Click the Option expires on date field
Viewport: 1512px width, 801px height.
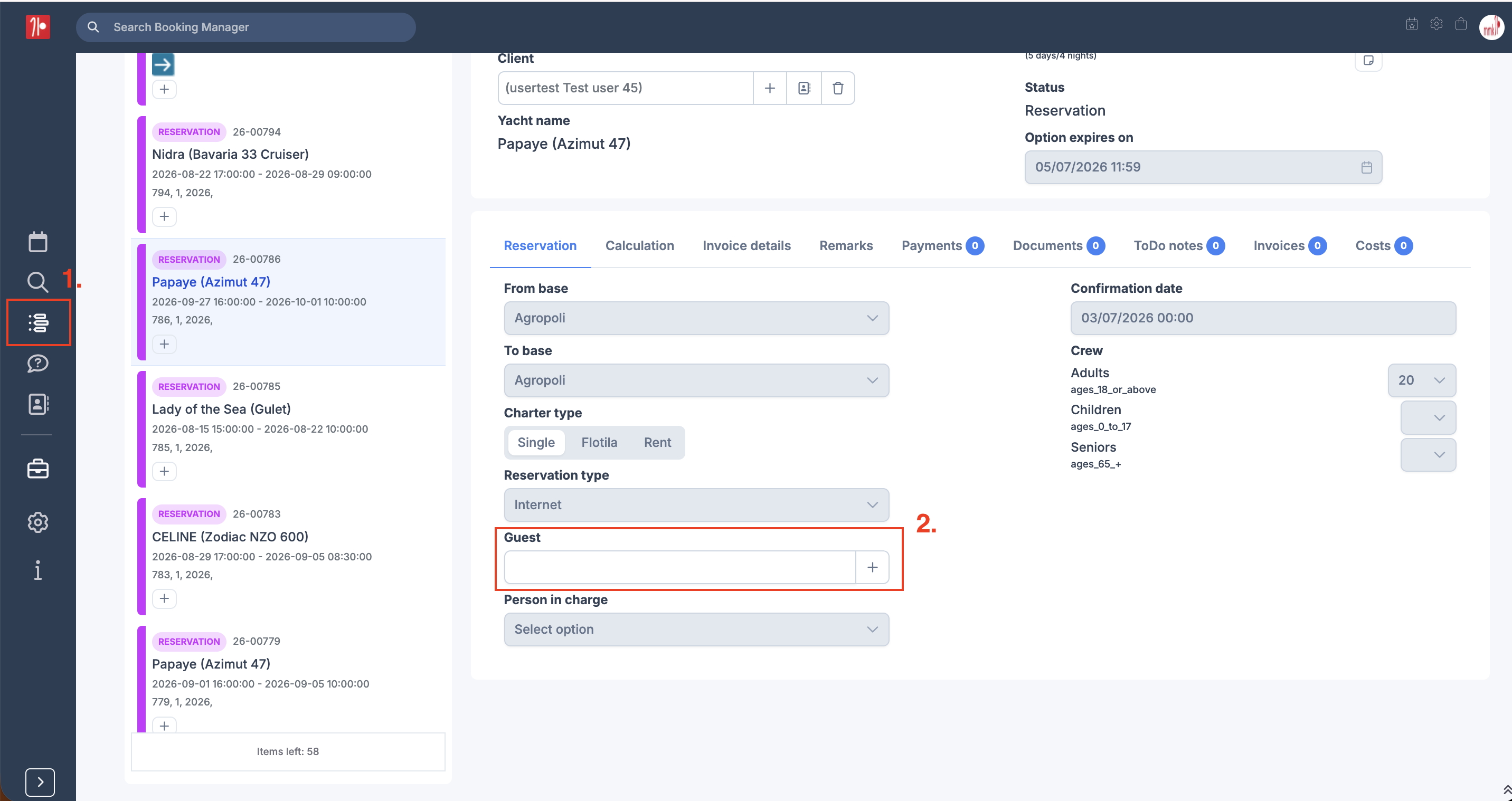pyautogui.click(x=1203, y=167)
